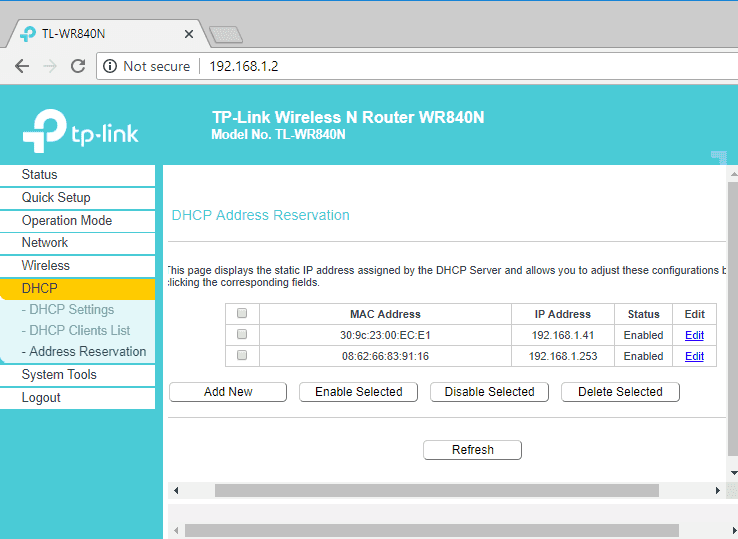Open Quick Setup menu item
This screenshot has height=539, width=738.
[x=78, y=198]
